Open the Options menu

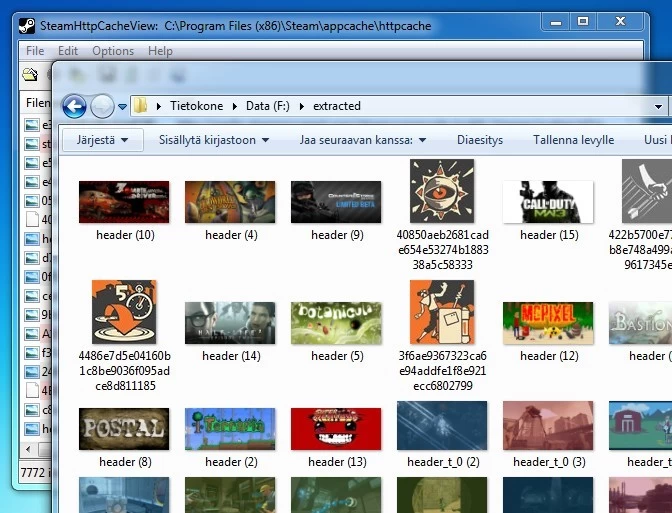coord(112,51)
